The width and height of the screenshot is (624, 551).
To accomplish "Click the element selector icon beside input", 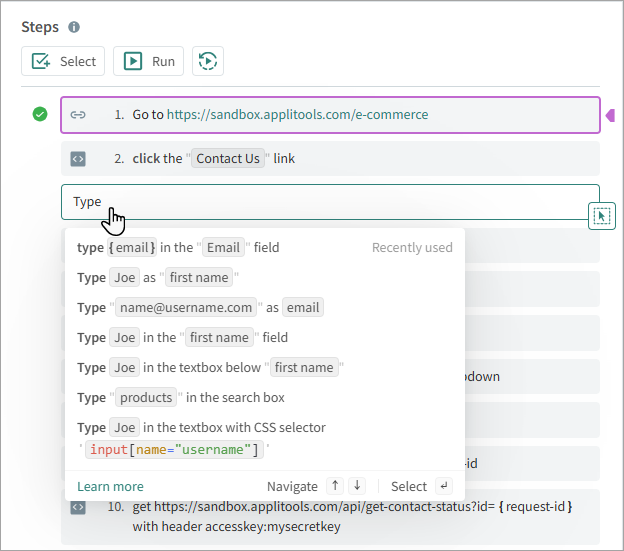I will (601, 215).
